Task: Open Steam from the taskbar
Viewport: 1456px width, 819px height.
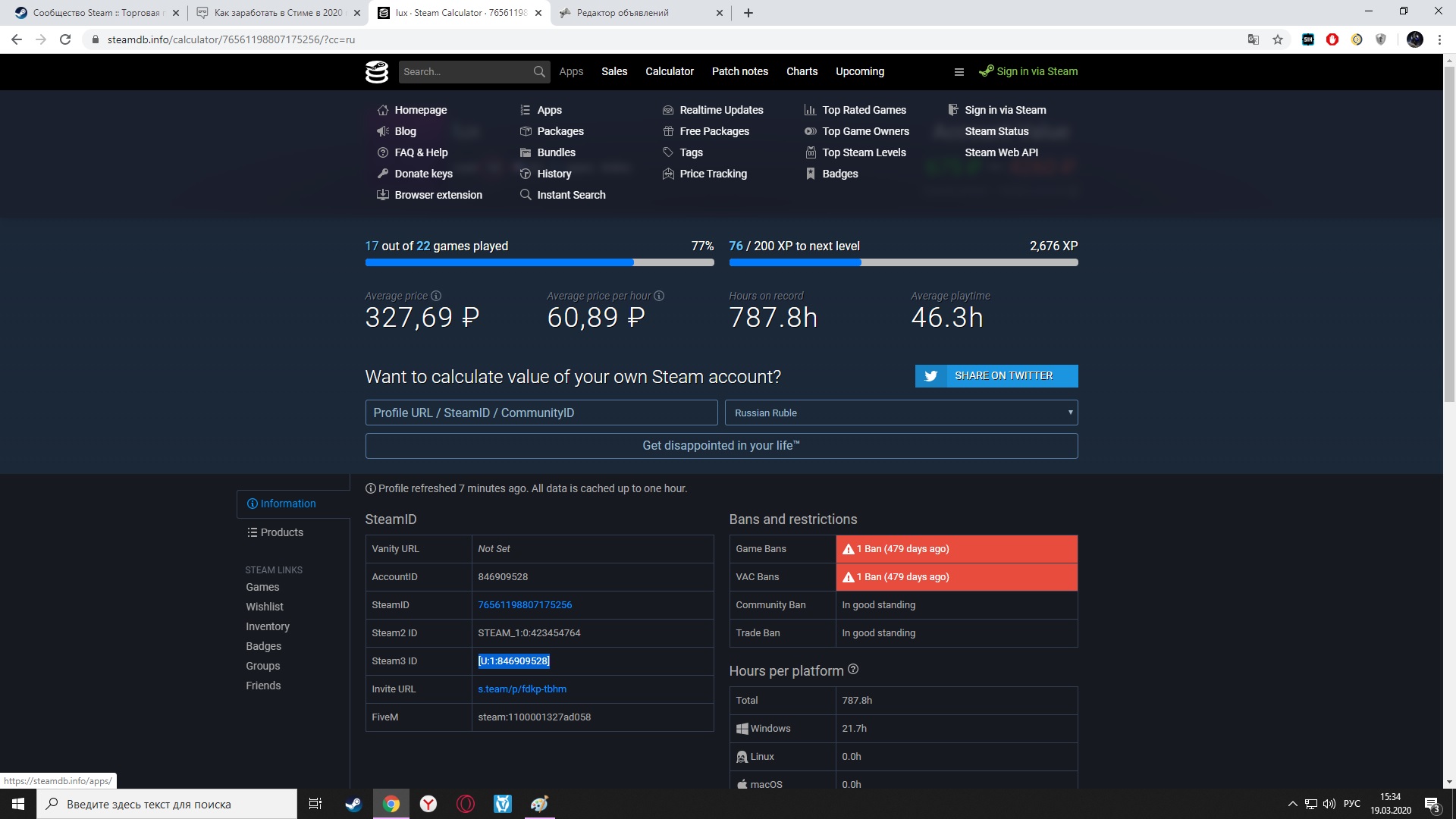Action: coord(353,804)
